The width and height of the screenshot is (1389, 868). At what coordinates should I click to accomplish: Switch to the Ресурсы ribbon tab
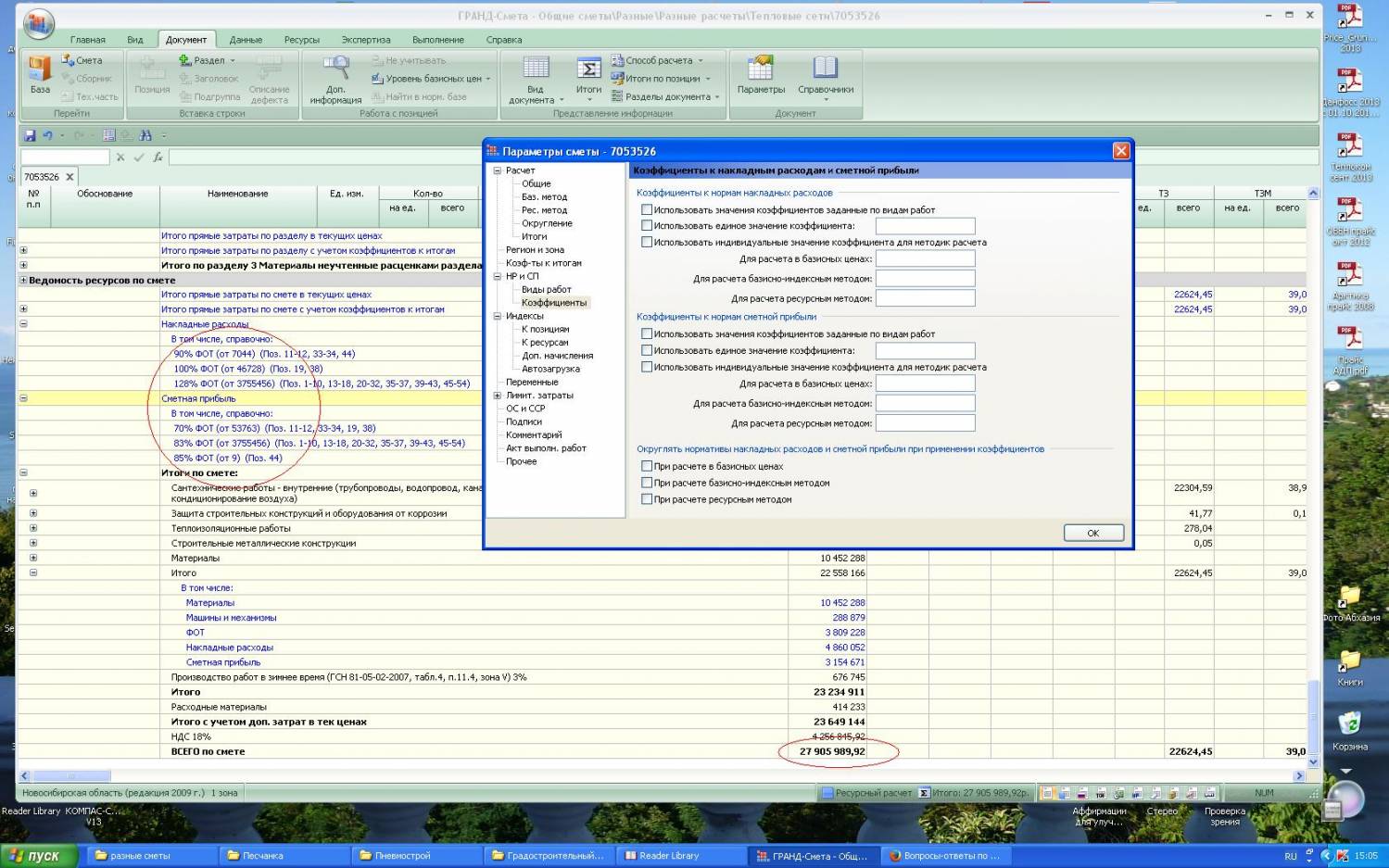tap(301, 40)
